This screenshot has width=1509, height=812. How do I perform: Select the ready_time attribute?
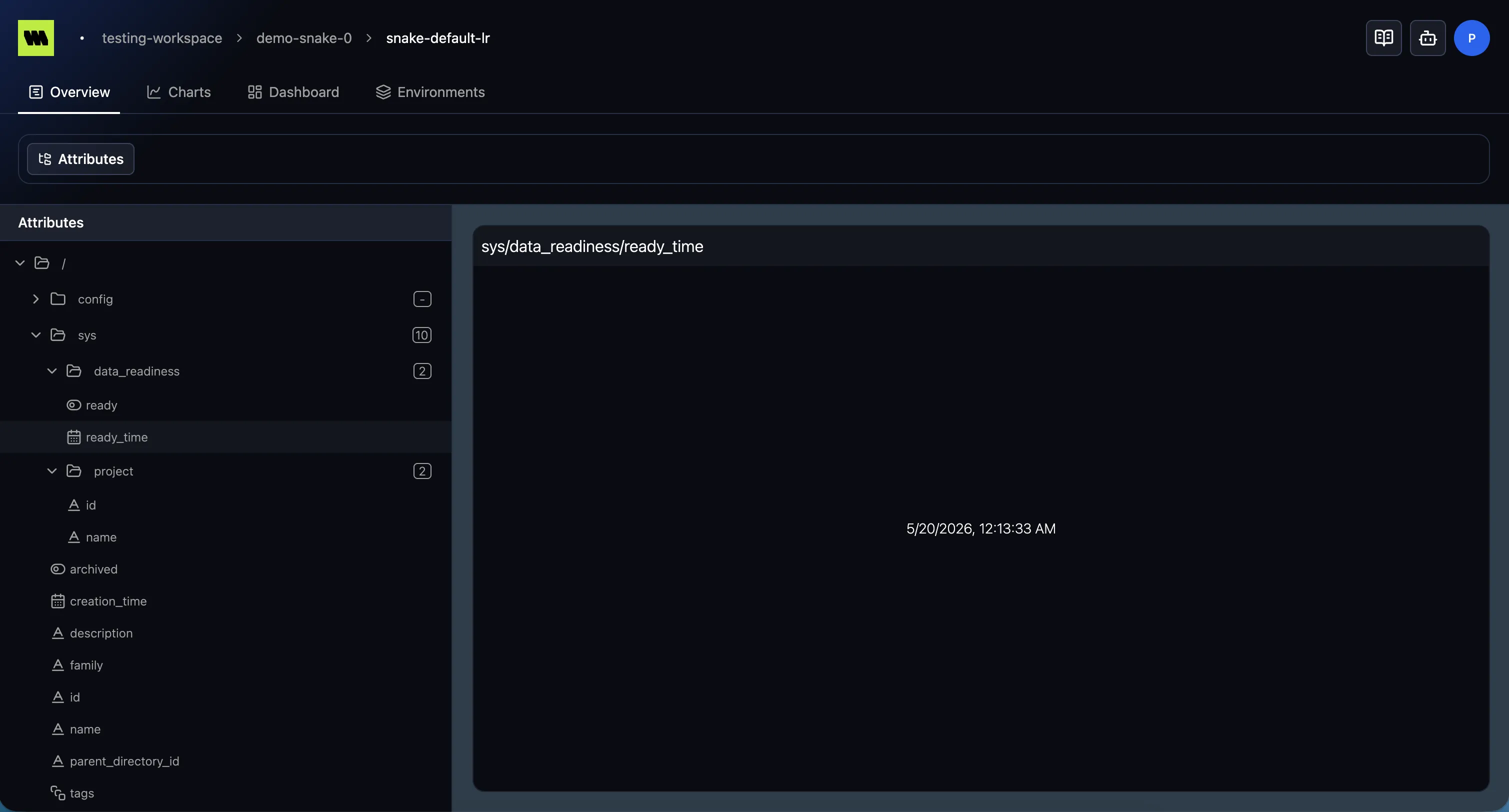tap(225, 437)
